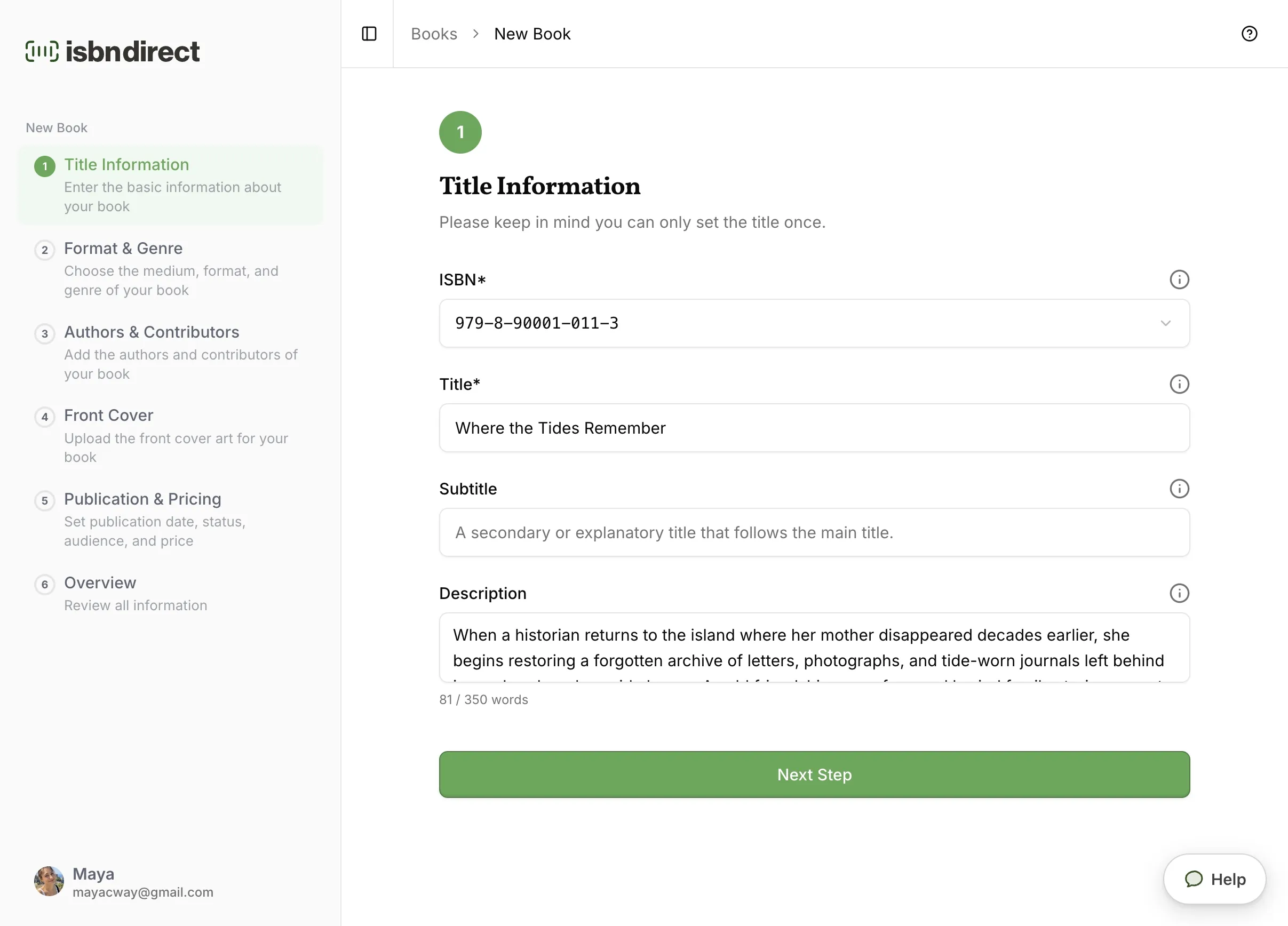Show info for the Subtitle field
The width and height of the screenshot is (1288, 926).
(1179, 489)
